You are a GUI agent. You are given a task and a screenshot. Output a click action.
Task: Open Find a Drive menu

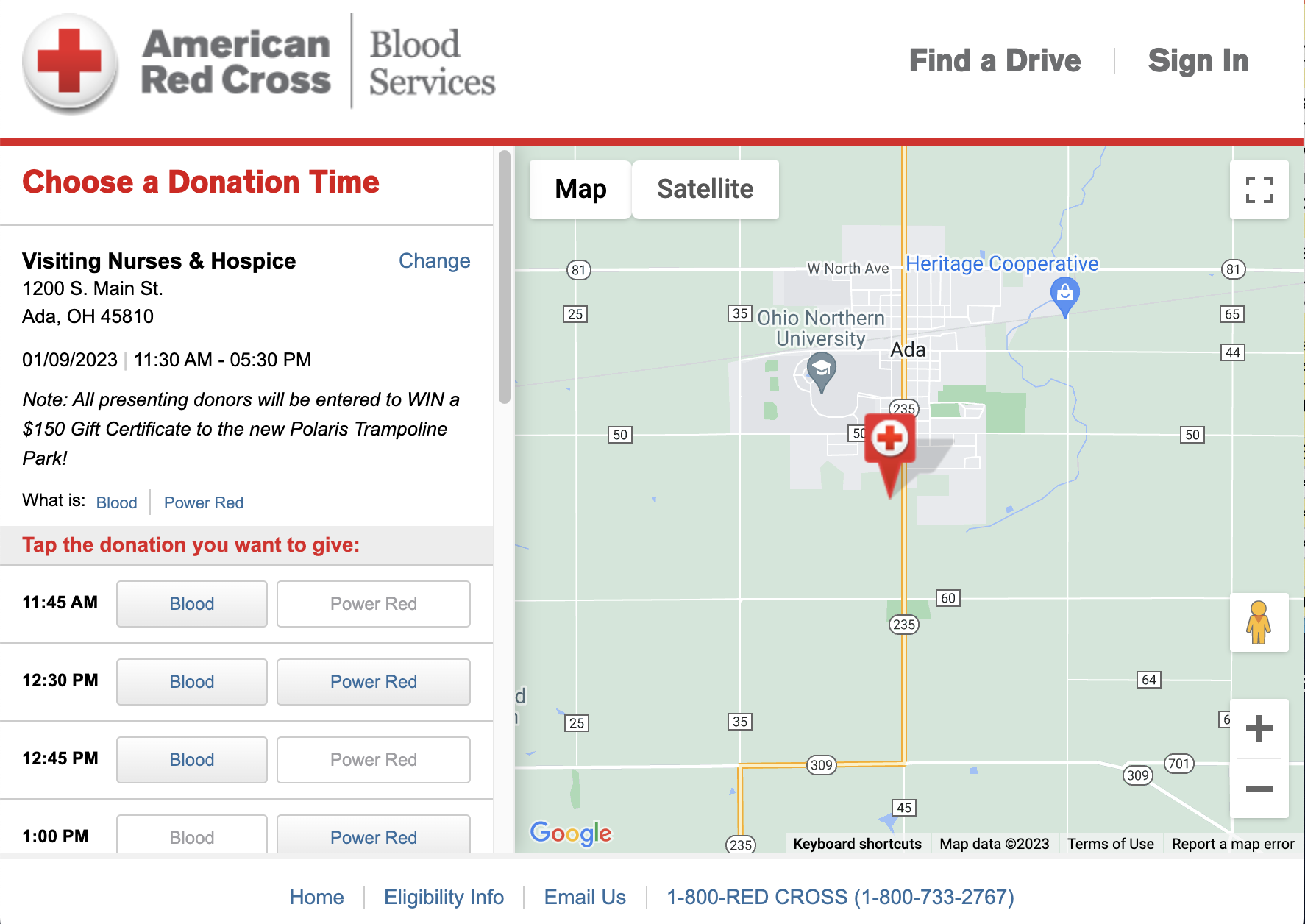pos(995,60)
